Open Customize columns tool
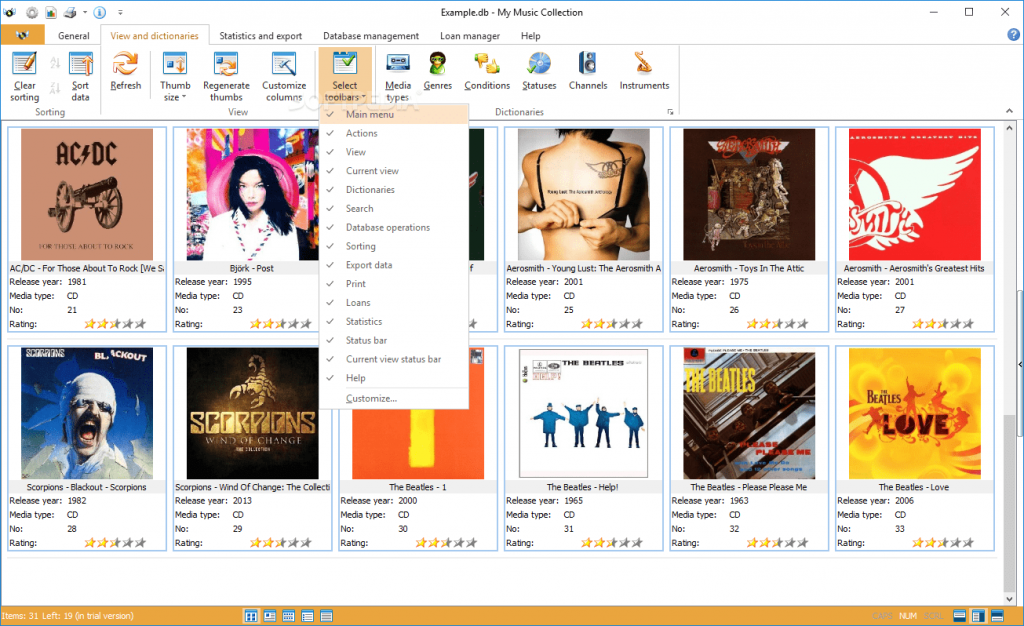This screenshot has height=626, width=1024. click(284, 76)
